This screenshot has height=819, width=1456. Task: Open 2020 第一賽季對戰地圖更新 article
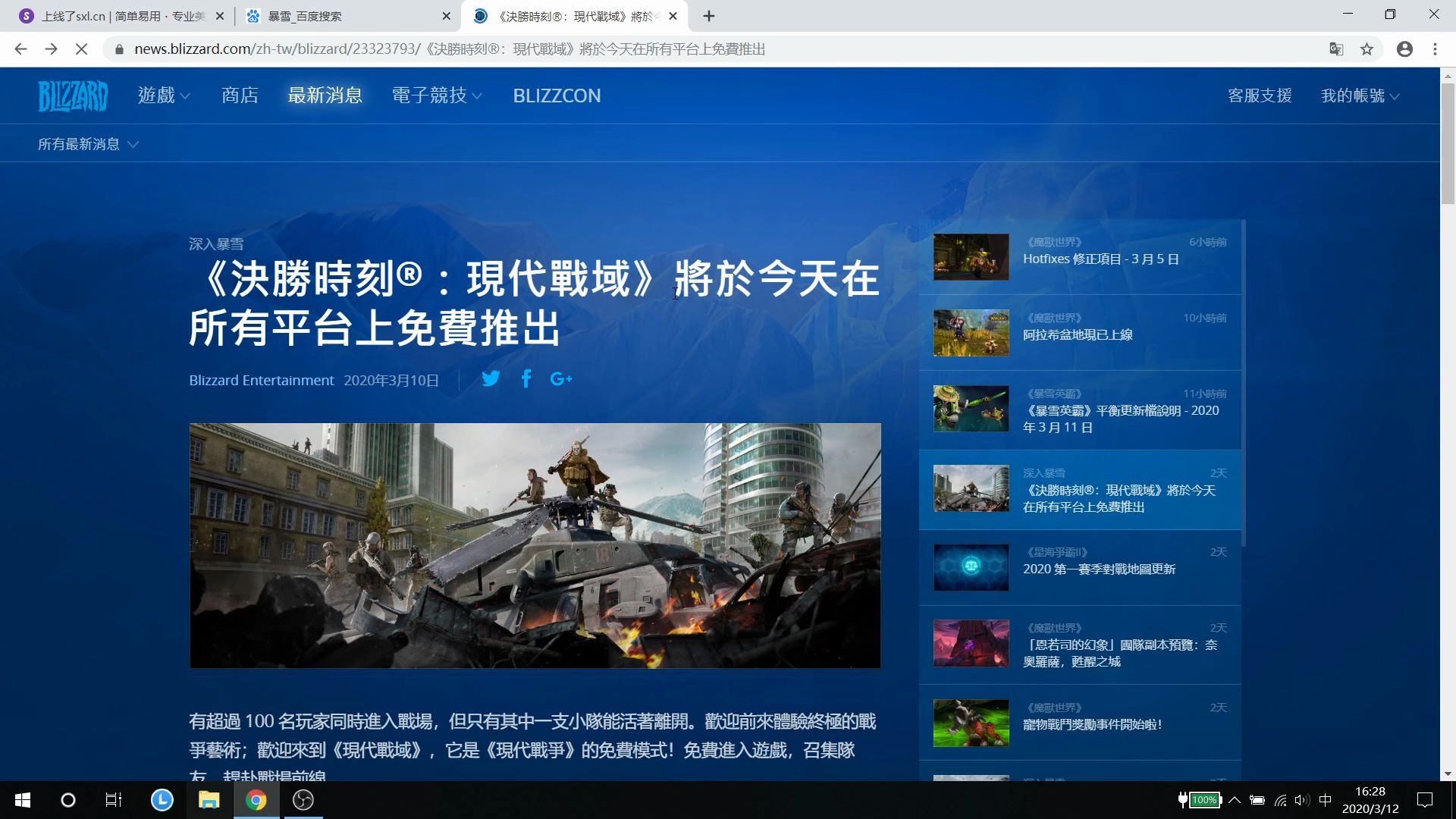click(1100, 570)
